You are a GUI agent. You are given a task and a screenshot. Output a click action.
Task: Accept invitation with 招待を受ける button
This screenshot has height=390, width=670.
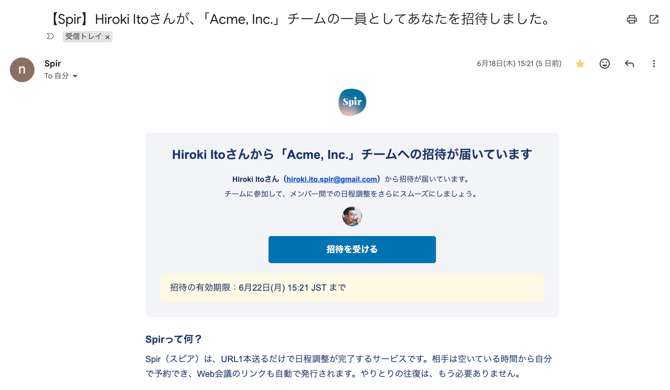(x=352, y=249)
